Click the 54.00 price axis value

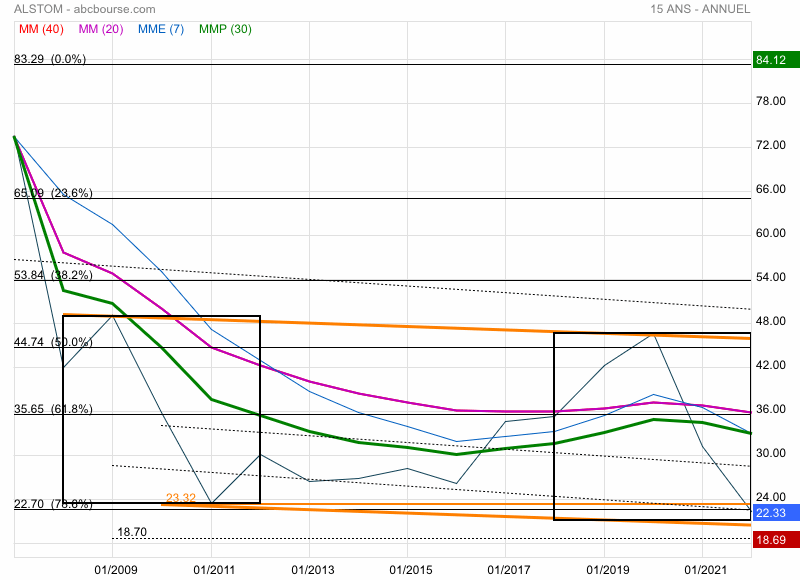point(771,277)
